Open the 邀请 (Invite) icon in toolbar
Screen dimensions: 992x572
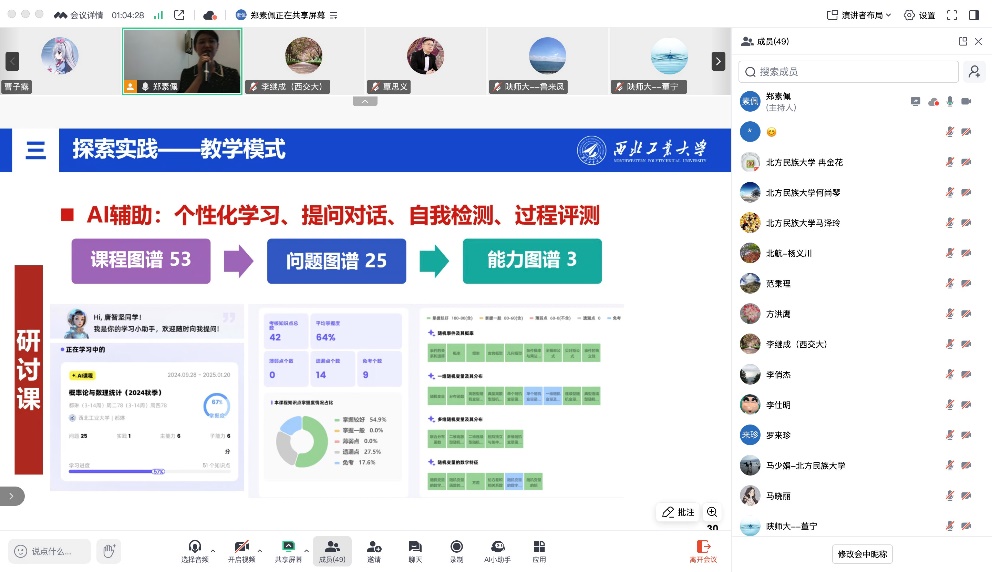[x=373, y=550]
